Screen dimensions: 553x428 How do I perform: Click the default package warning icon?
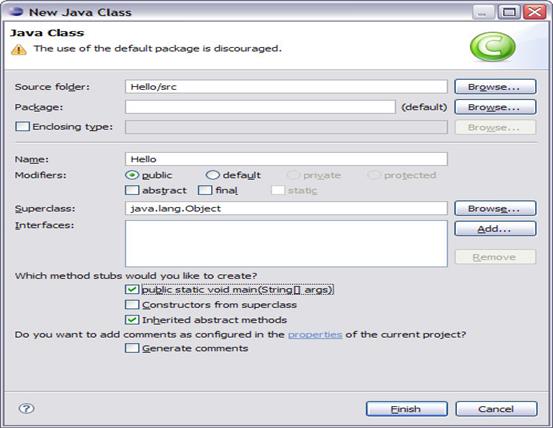pyautogui.click(x=19, y=49)
